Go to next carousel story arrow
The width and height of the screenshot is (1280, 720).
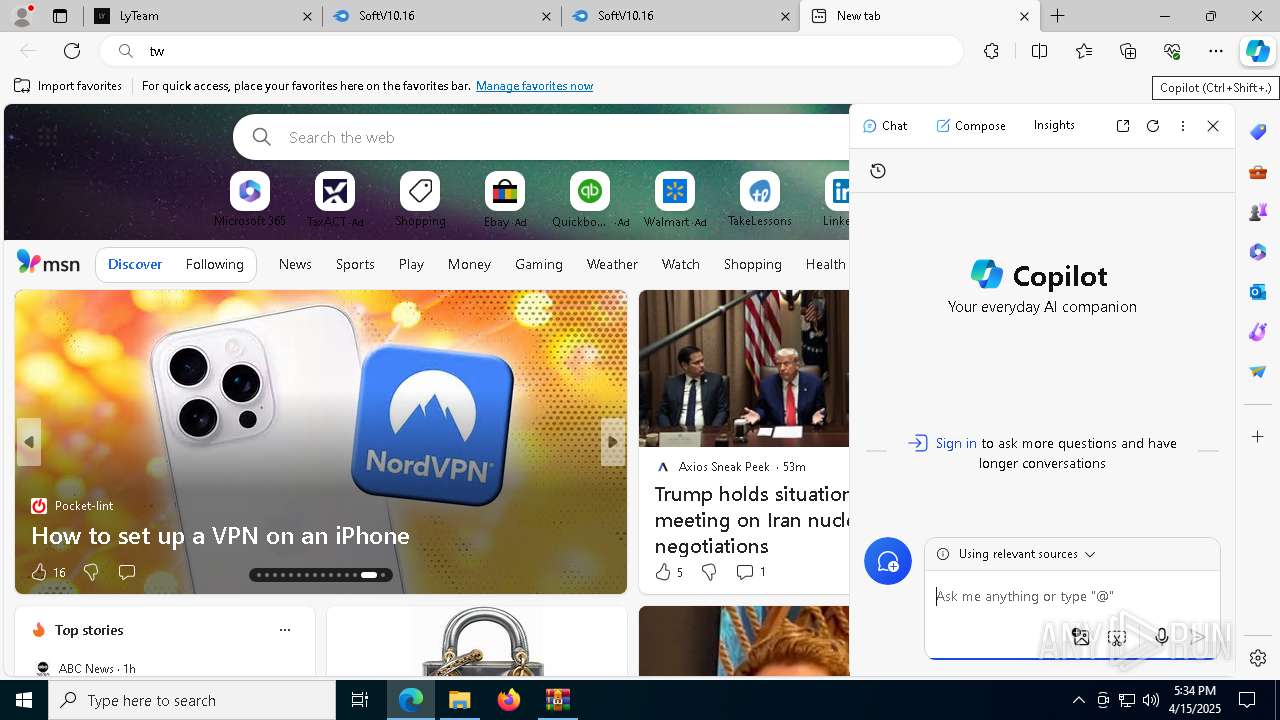[x=613, y=442]
